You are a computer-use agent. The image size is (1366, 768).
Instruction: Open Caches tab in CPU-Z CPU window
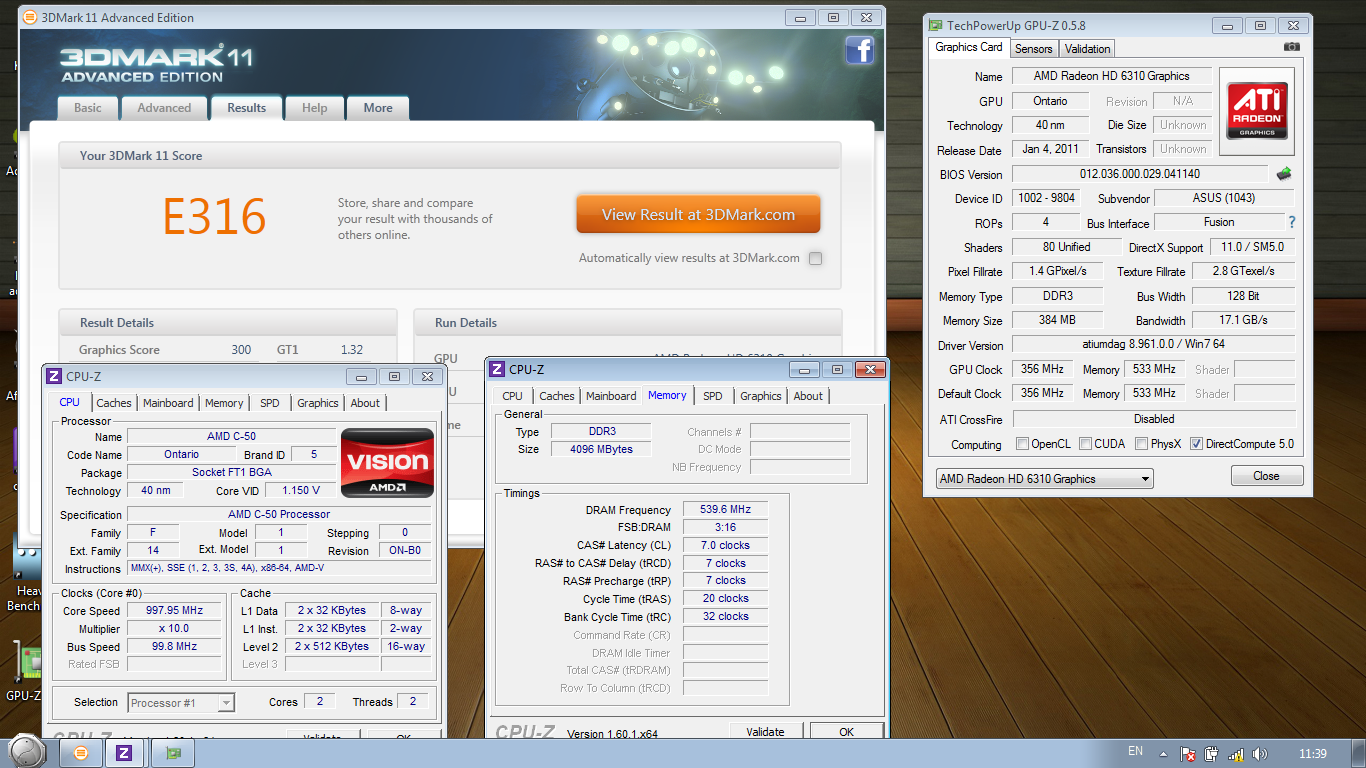pos(114,403)
